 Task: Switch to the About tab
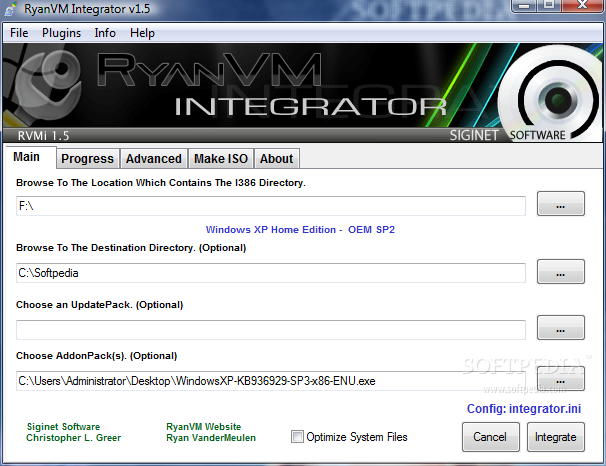click(x=276, y=158)
